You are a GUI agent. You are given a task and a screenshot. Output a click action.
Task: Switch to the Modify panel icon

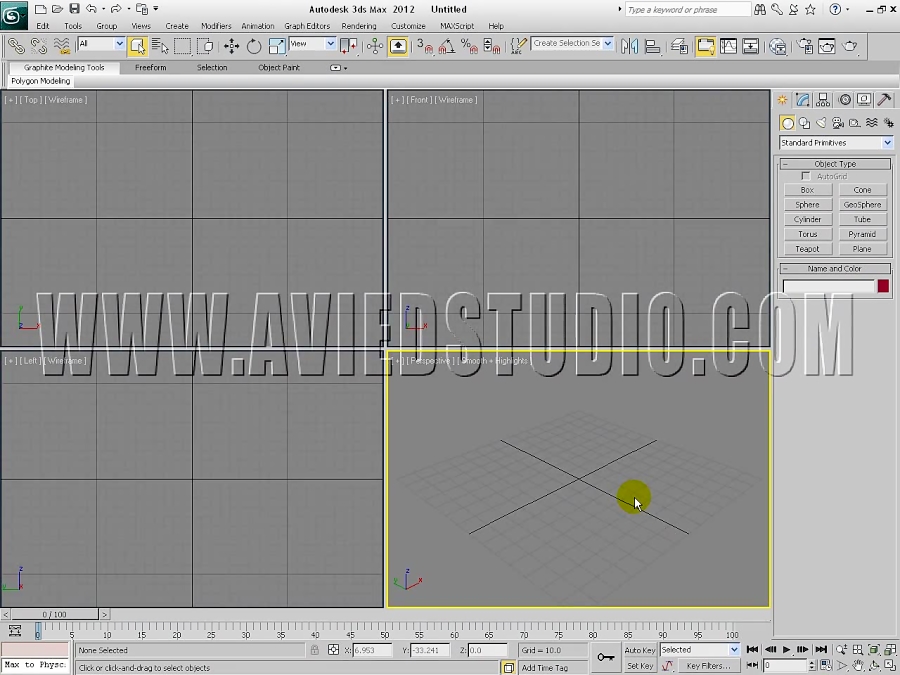tap(802, 99)
